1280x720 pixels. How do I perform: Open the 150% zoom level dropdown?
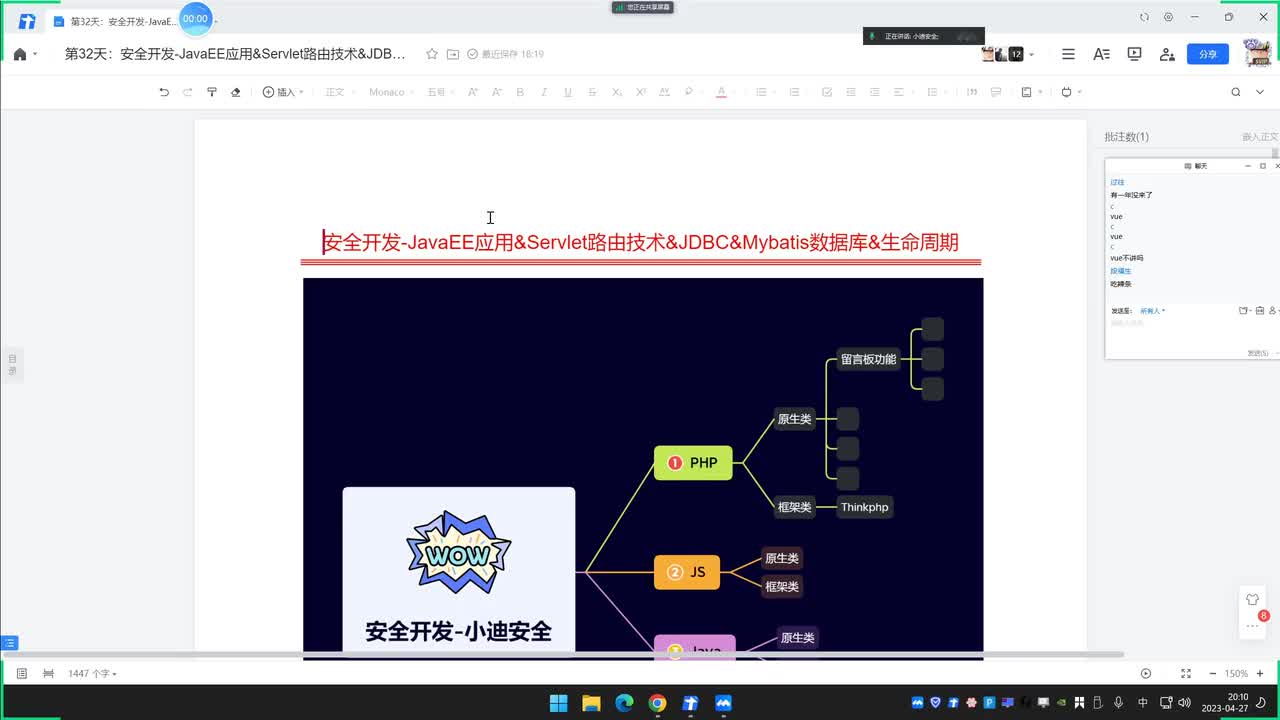(x=1236, y=674)
